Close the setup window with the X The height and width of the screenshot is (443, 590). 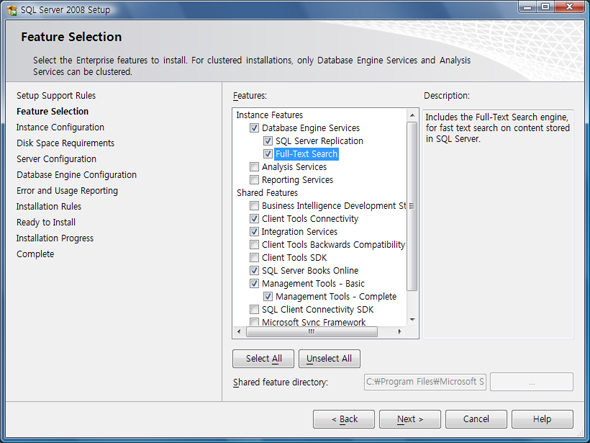coord(569,6)
